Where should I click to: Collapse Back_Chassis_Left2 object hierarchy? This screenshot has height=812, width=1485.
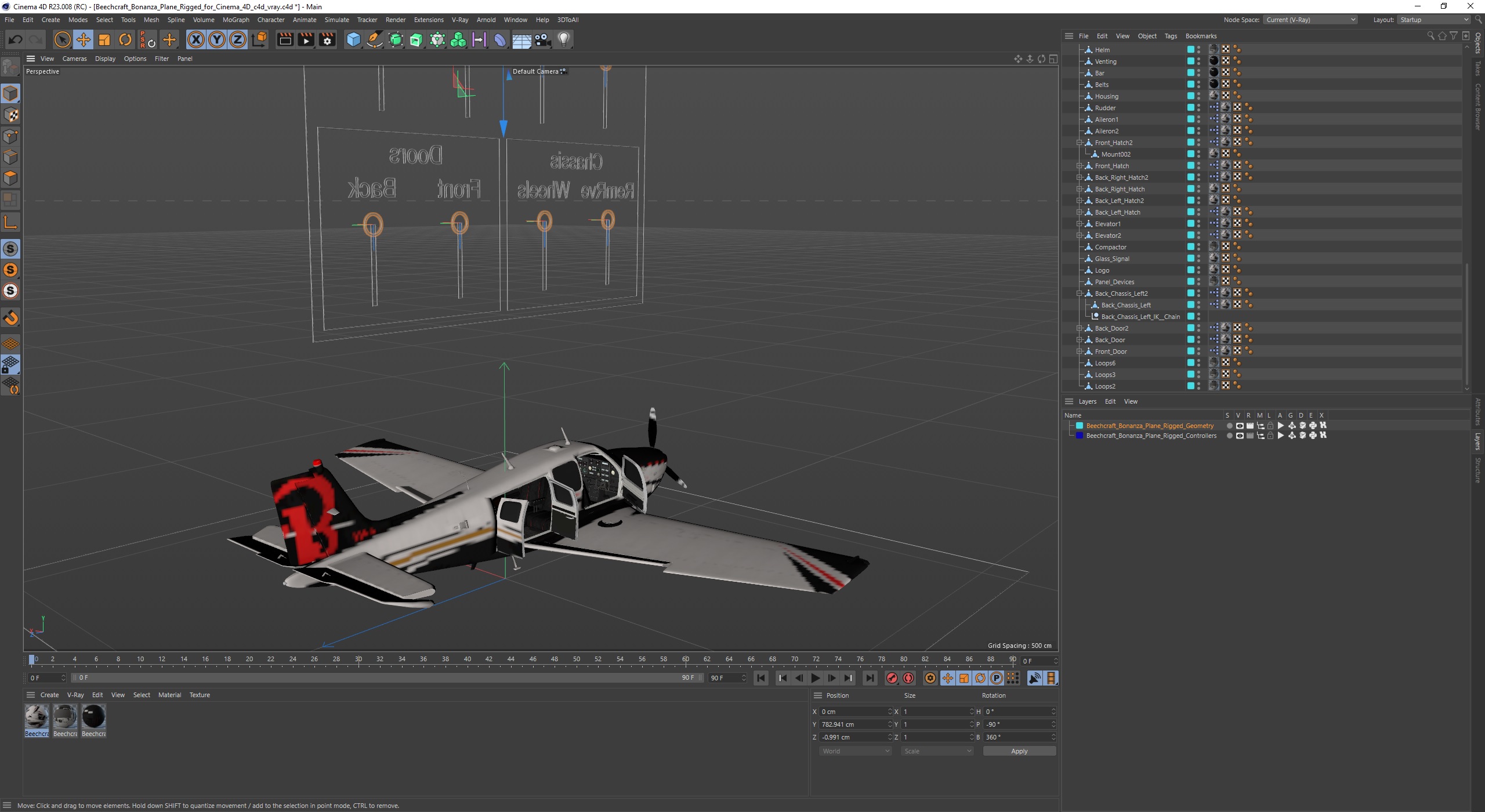pyautogui.click(x=1080, y=293)
